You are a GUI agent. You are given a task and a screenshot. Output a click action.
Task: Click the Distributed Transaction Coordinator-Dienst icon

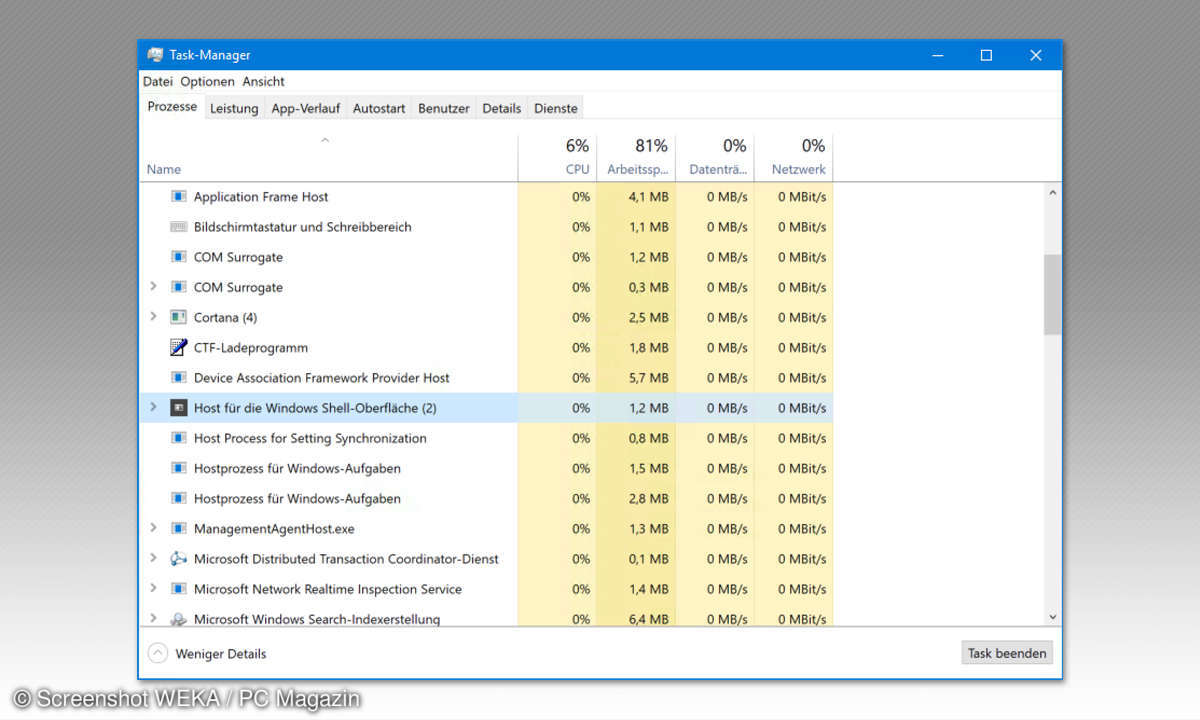[179, 559]
